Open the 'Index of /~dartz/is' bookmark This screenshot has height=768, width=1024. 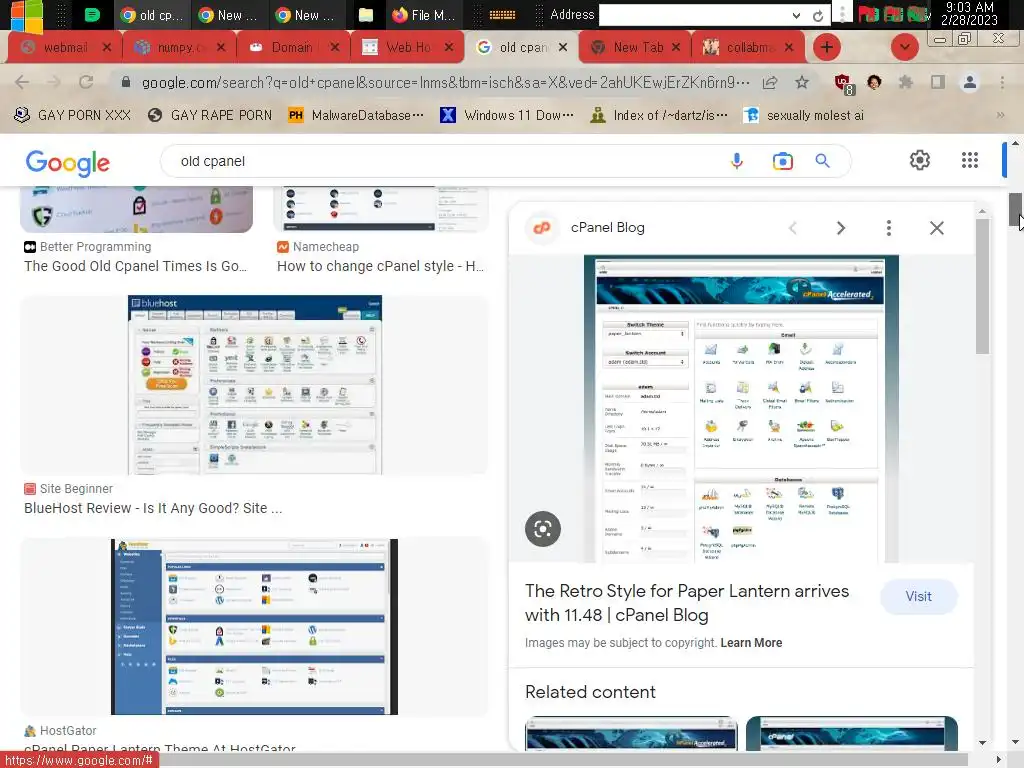click(x=659, y=116)
